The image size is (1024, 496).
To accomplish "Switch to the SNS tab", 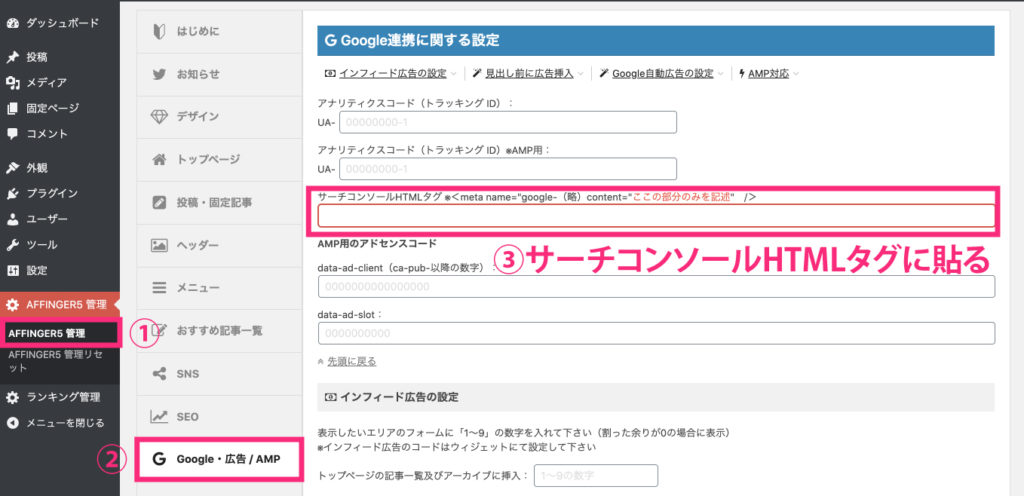I will point(219,374).
